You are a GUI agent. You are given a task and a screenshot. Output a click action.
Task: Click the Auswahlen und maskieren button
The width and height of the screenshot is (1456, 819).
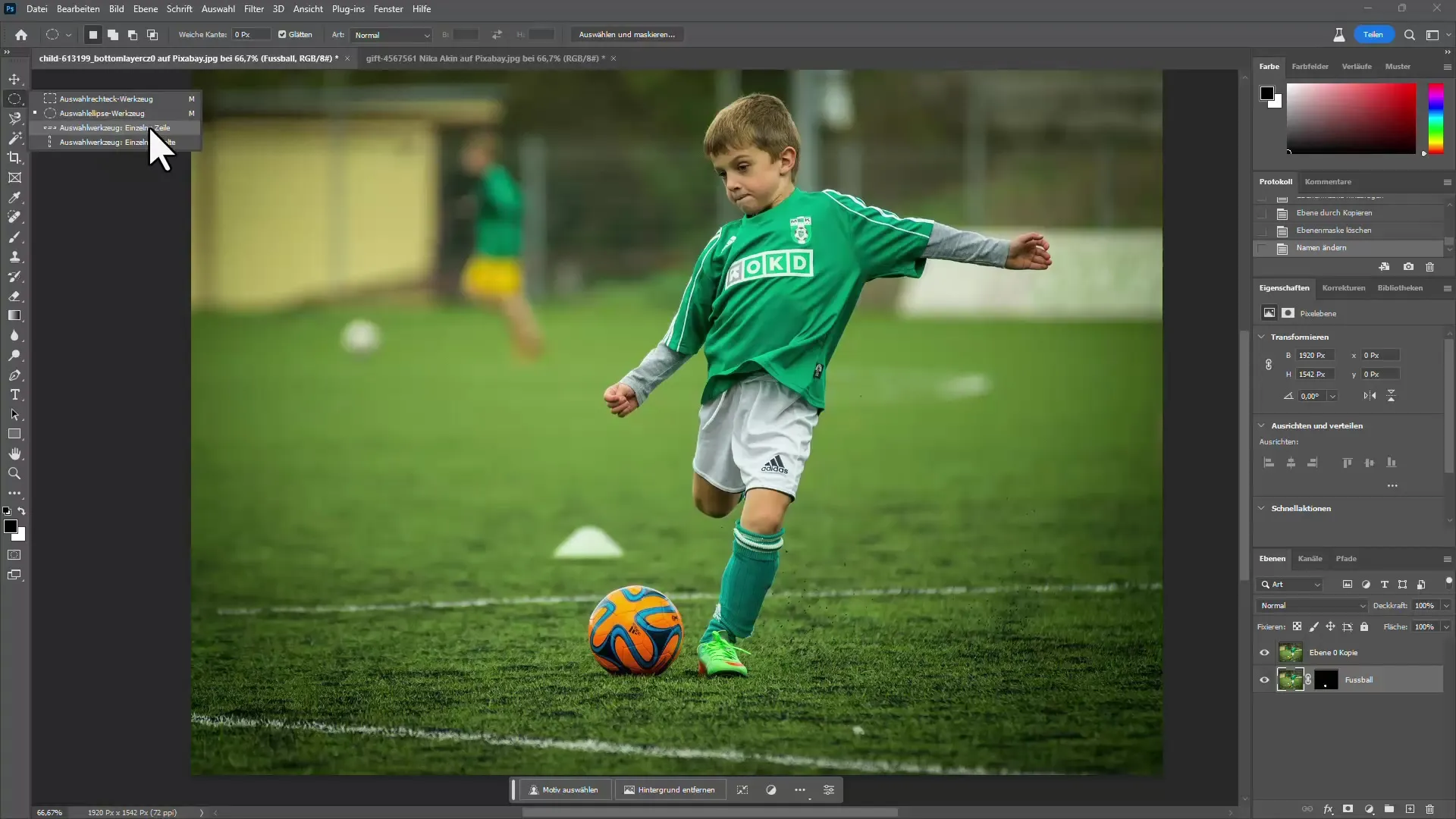[627, 34]
